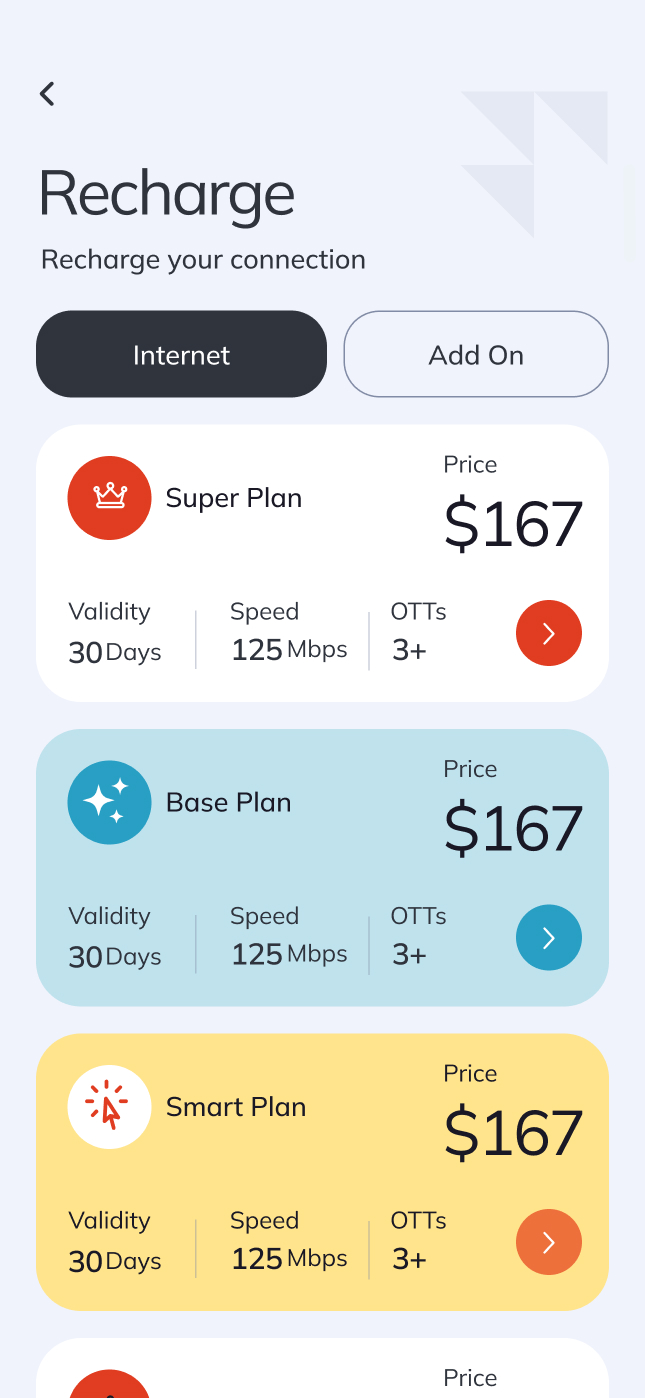Tap the cursor-click icon on Smart Plan
The image size is (645, 1398).
(x=109, y=1106)
